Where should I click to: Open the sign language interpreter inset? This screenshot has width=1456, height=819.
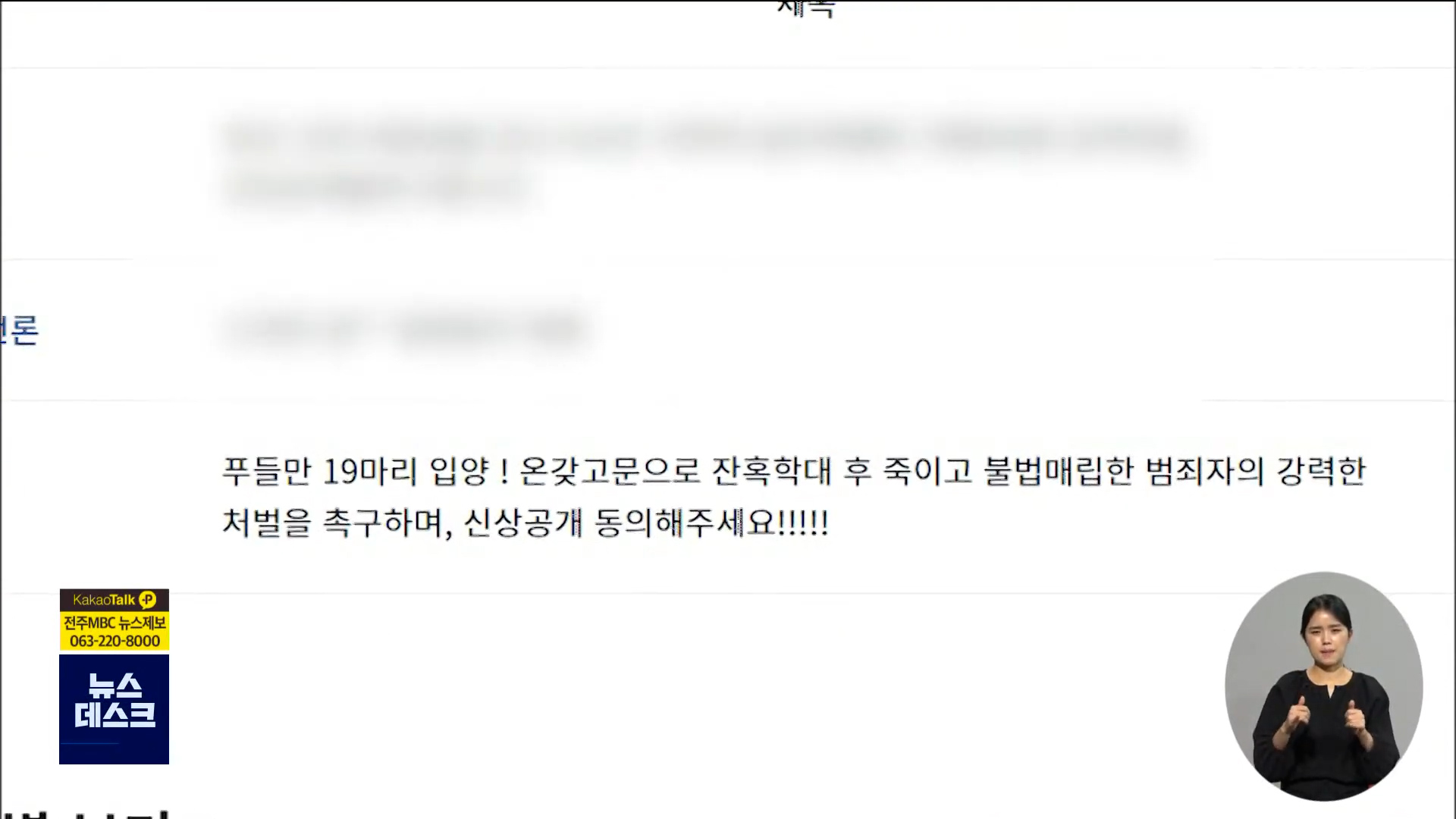(1324, 686)
